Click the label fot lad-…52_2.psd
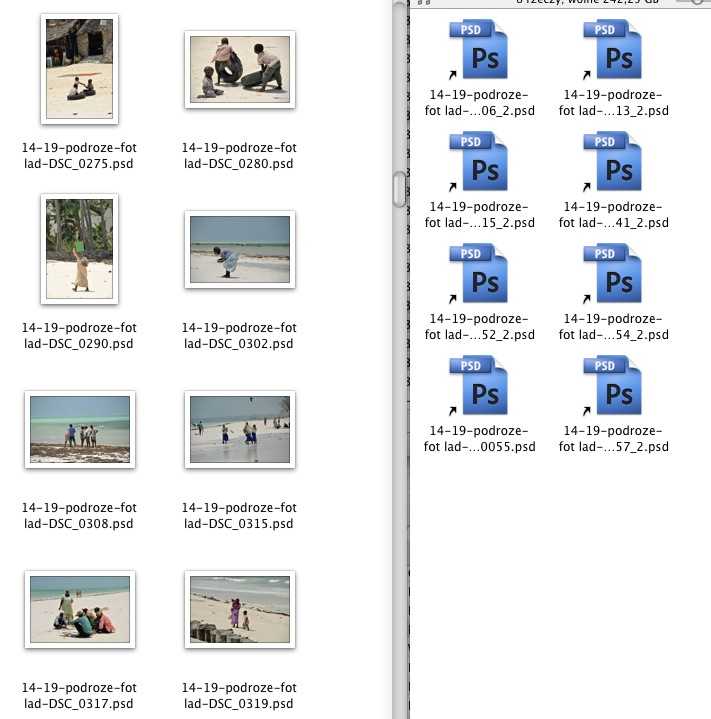The width and height of the screenshot is (711, 719). [x=480, y=335]
